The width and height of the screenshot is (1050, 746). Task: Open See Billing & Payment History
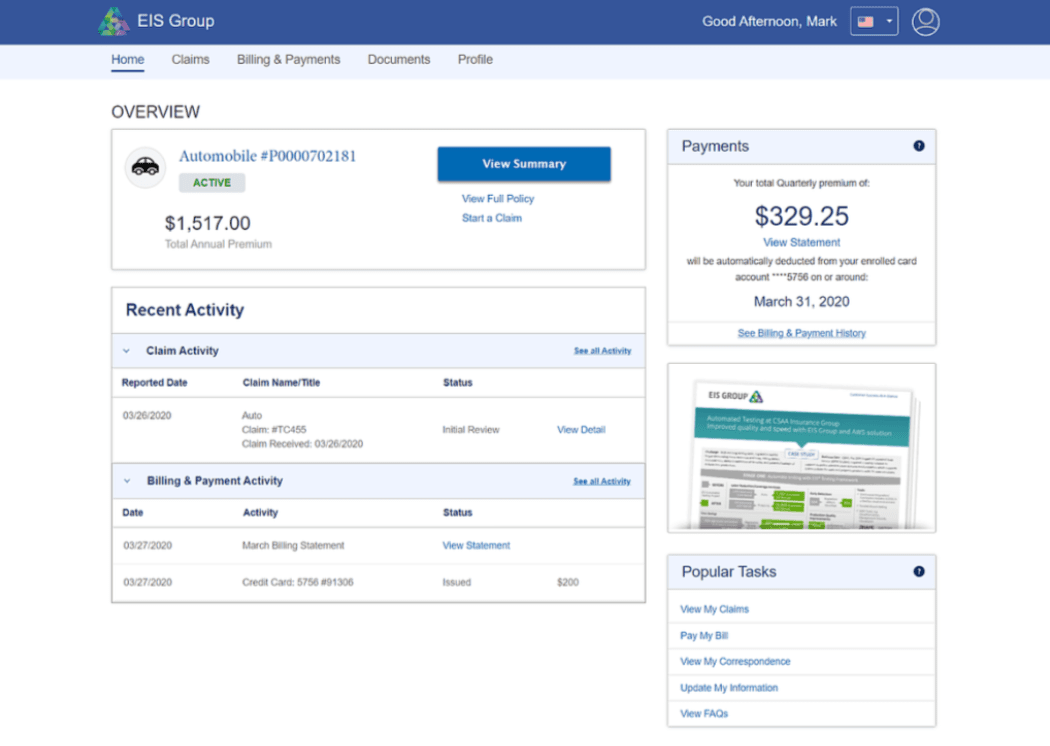coord(801,332)
